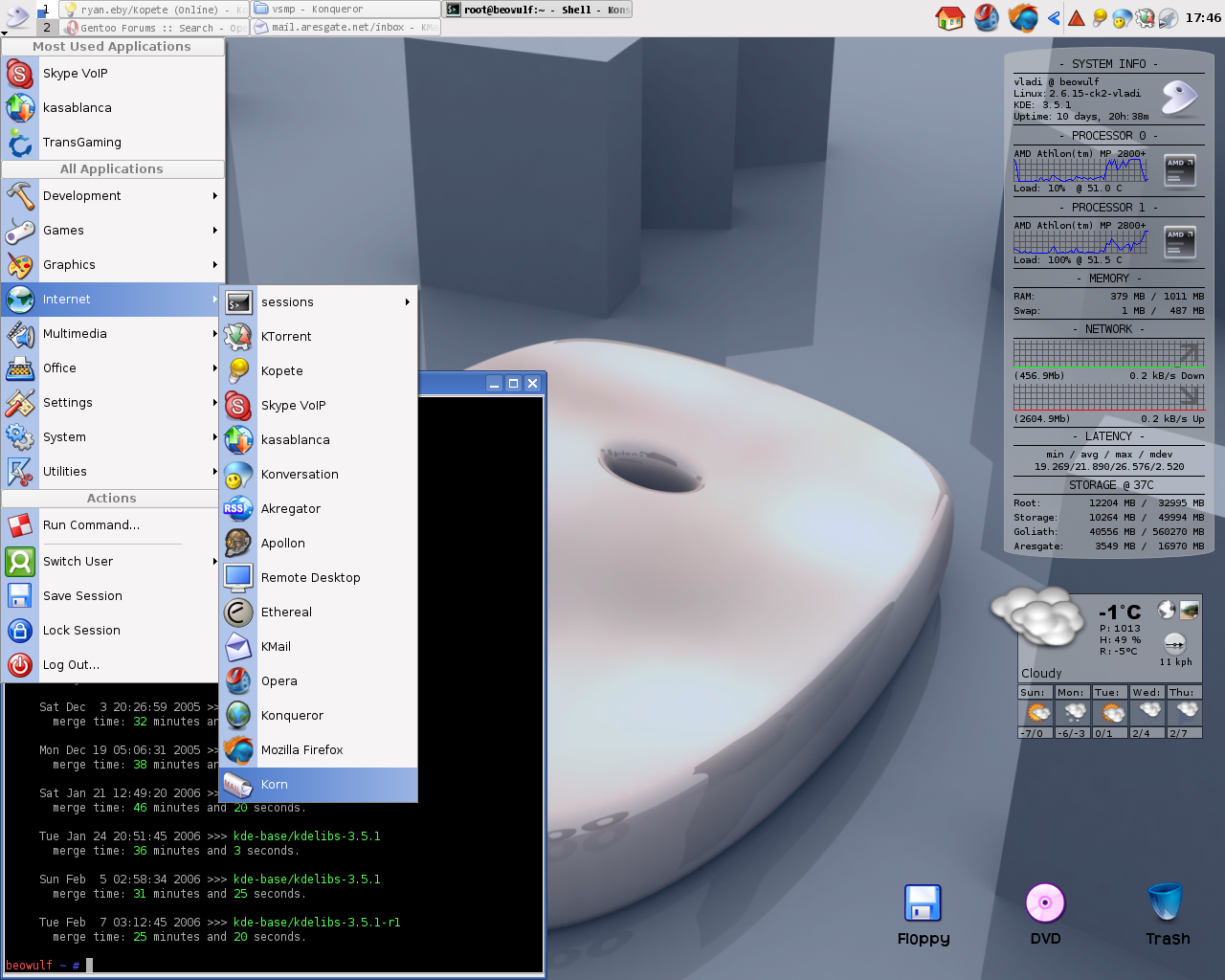
Task: Click the wind speed 11 kph icon
Action: coord(1175,644)
